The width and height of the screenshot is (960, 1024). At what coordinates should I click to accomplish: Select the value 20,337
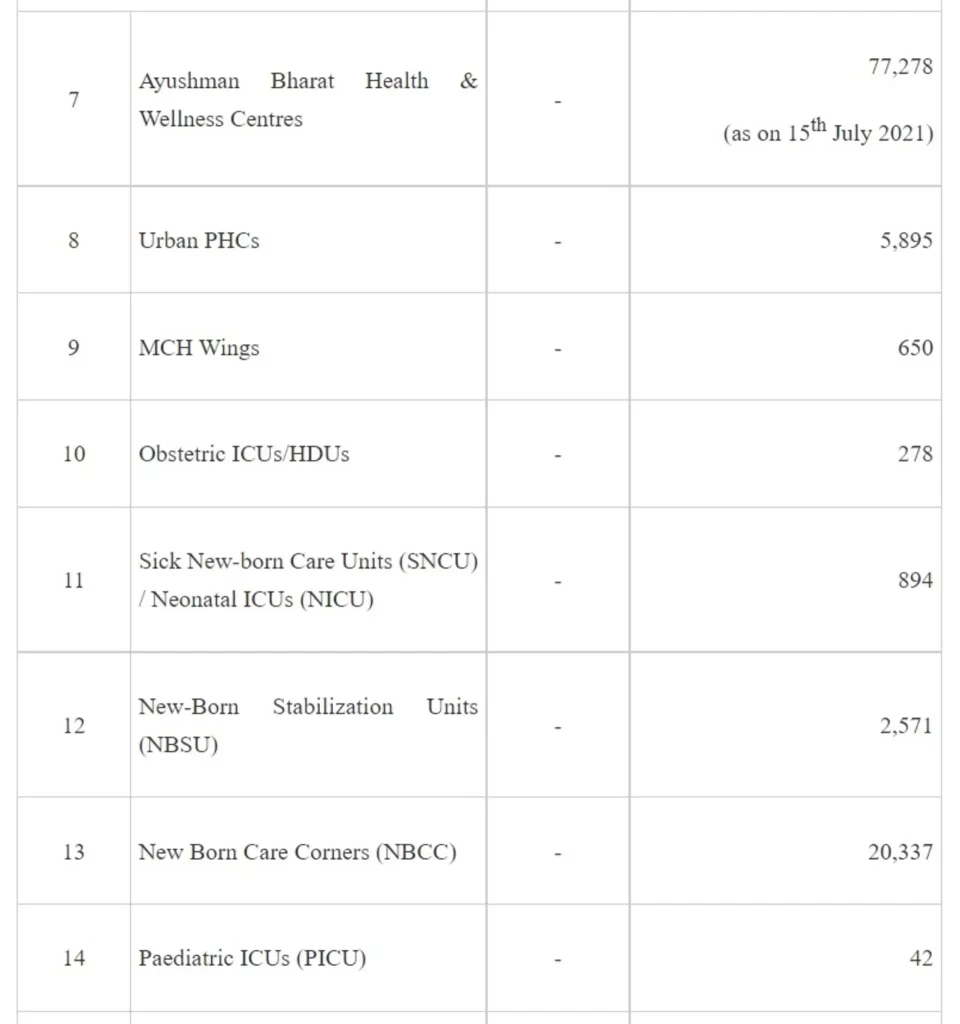900,852
